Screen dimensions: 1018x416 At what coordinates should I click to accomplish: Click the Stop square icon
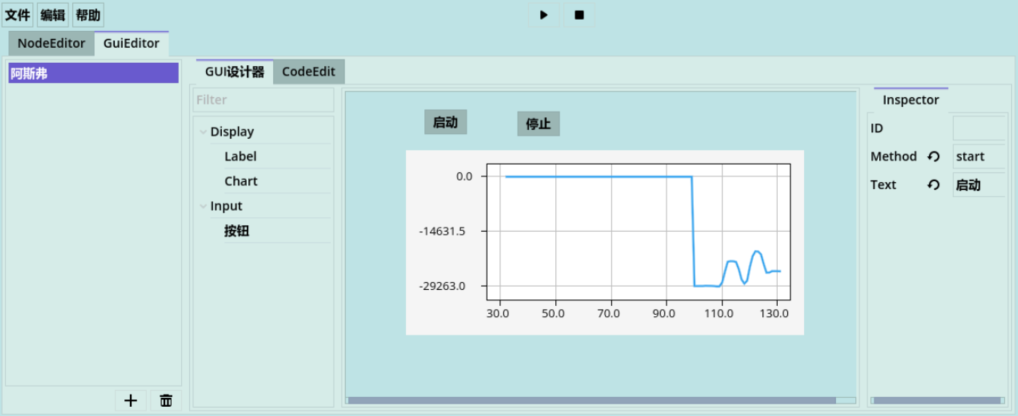579,14
